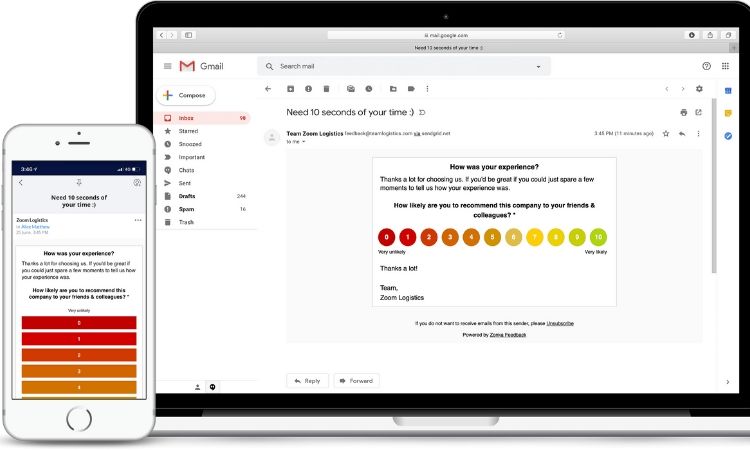Image resolution: width=750 pixels, height=450 pixels.
Task: Report email as spam
Action: tap(309, 89)
